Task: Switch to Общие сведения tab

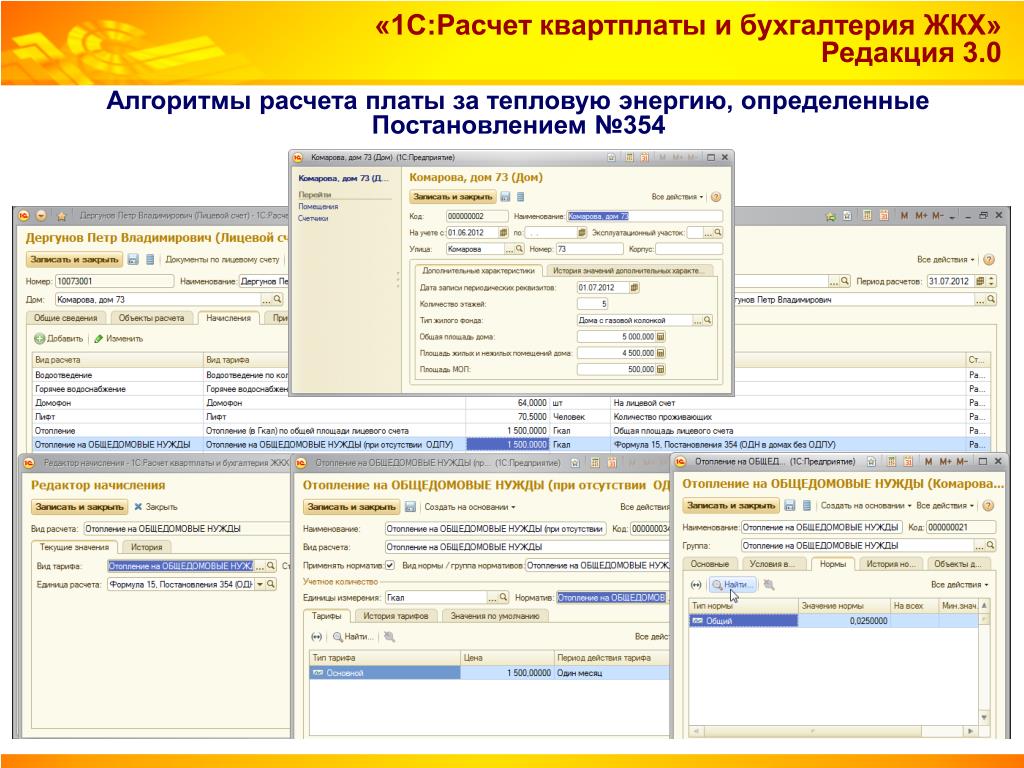Action: [65, 318]
